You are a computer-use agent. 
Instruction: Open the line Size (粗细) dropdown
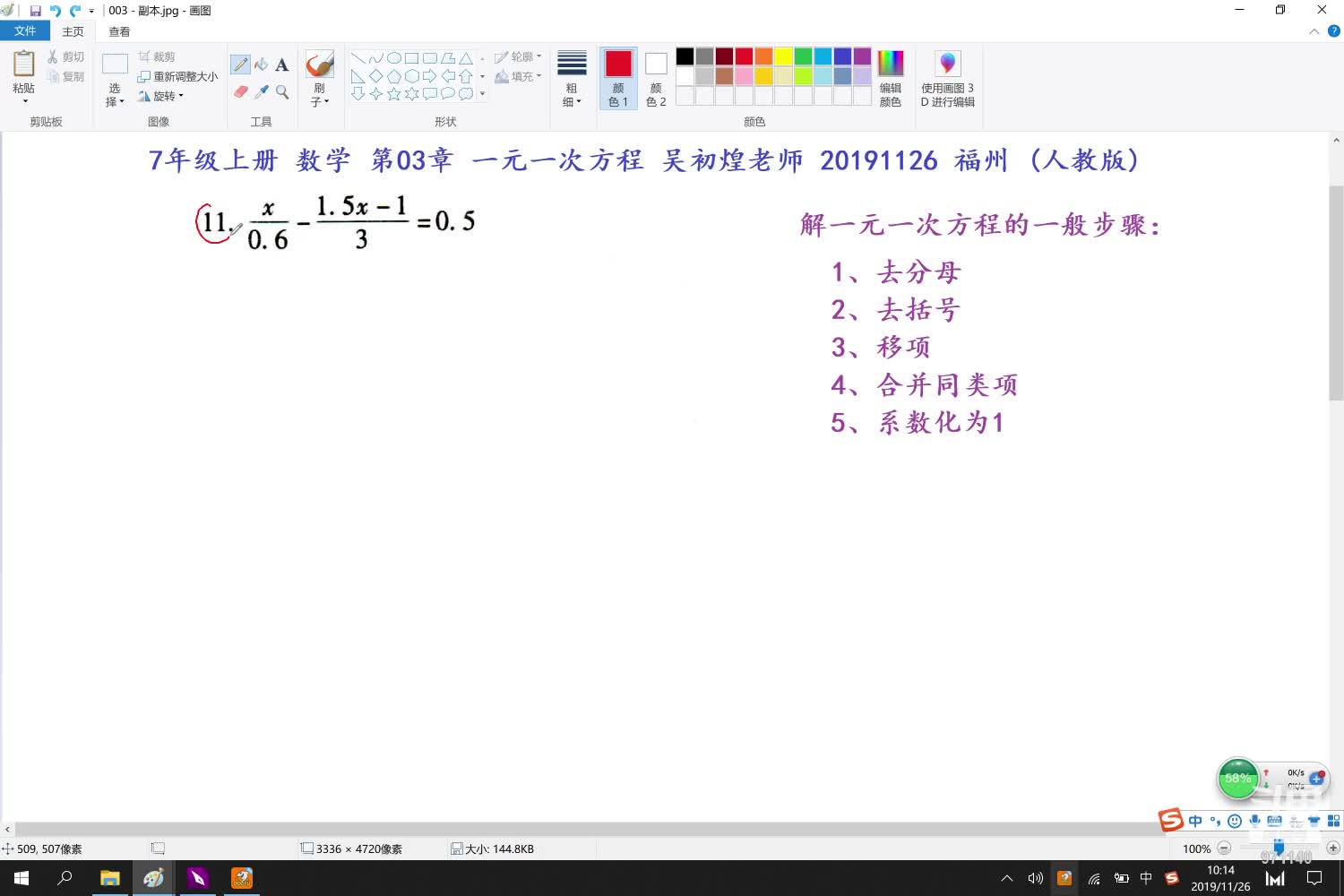pos(572,79)
